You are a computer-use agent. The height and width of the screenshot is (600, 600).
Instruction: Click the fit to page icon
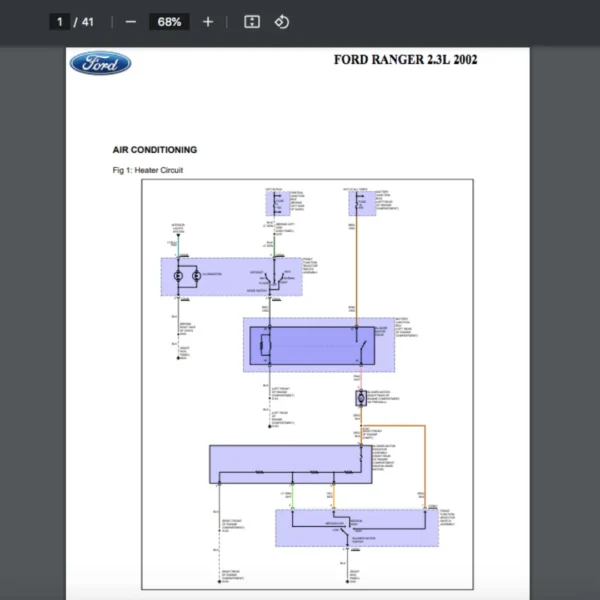point(252,22)
